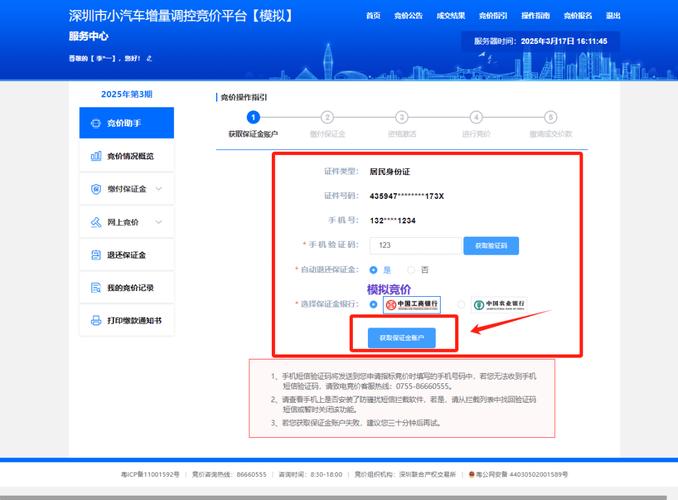
Task: Open 成交结果 in the top navigation
Action: tap(451, 16)
